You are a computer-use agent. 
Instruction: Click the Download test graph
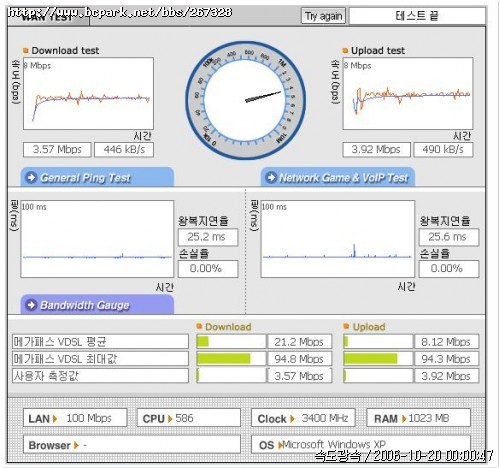coord(88,93)
